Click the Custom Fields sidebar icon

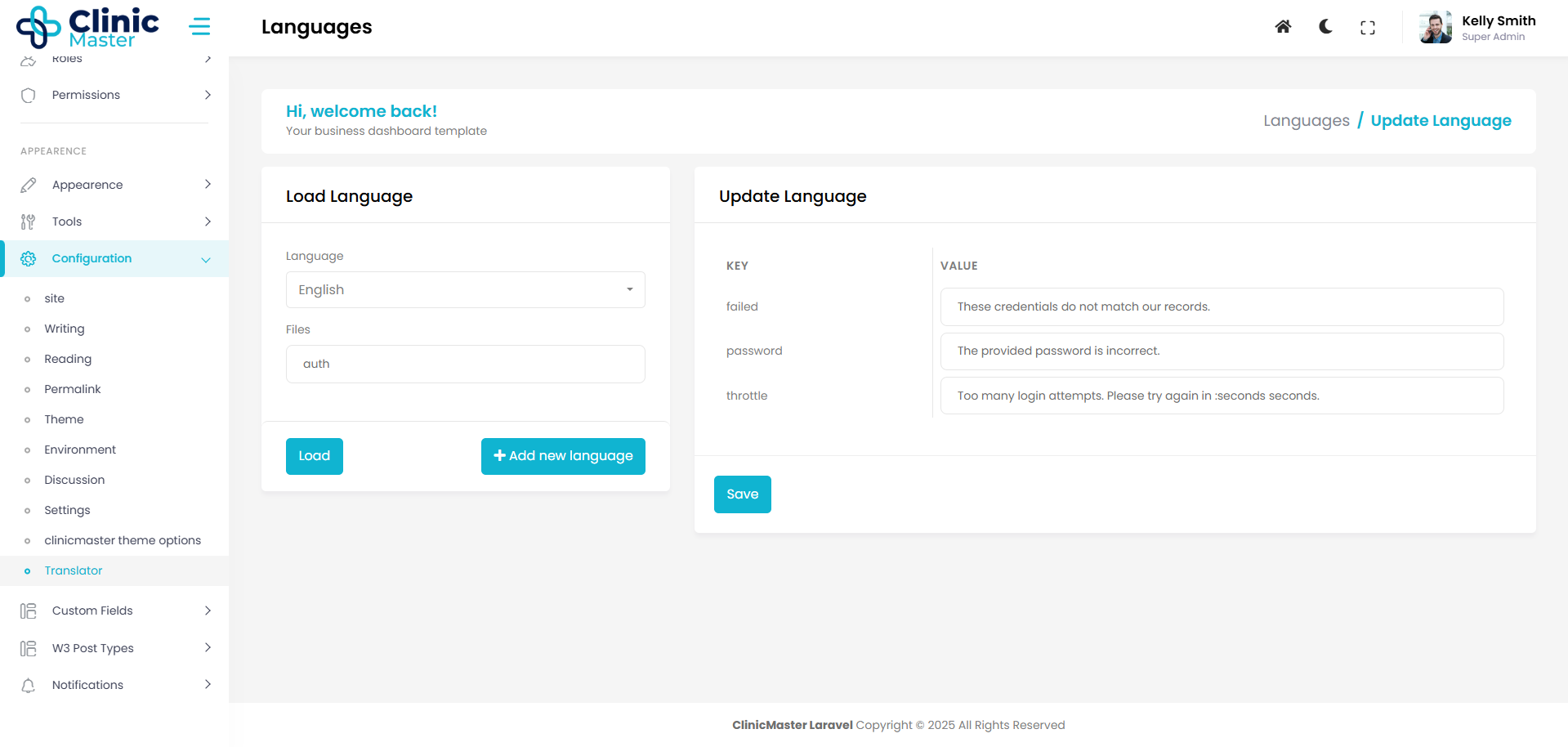click(29, 611)
